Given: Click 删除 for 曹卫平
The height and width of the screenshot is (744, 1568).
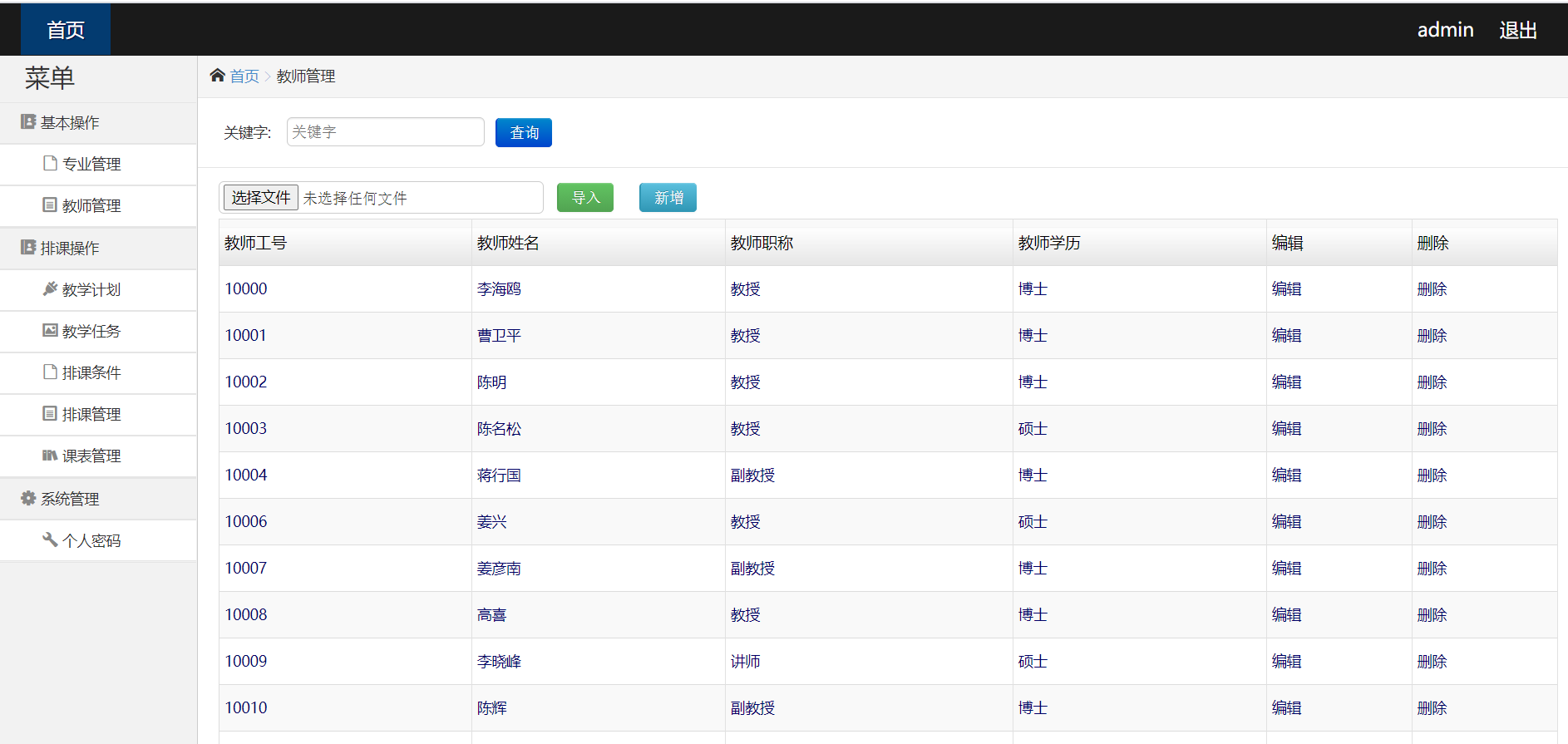Looking at the screenshot, I should (x=1432, y=336).
